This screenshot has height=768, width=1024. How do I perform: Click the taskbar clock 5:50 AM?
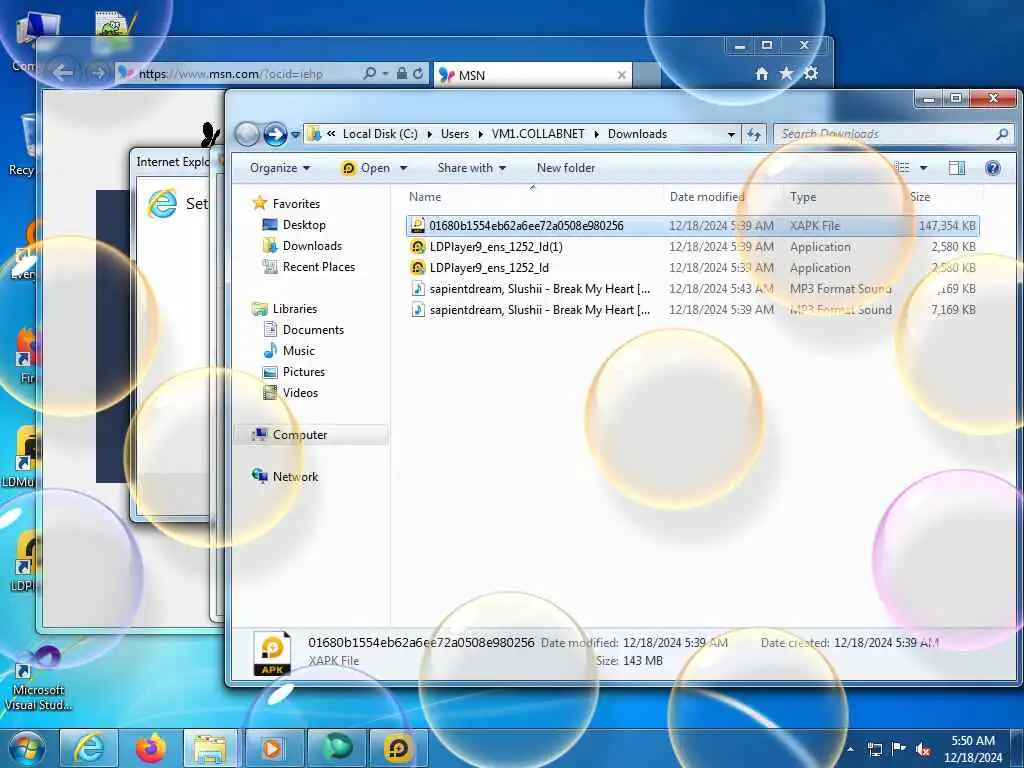coord(973,748)
